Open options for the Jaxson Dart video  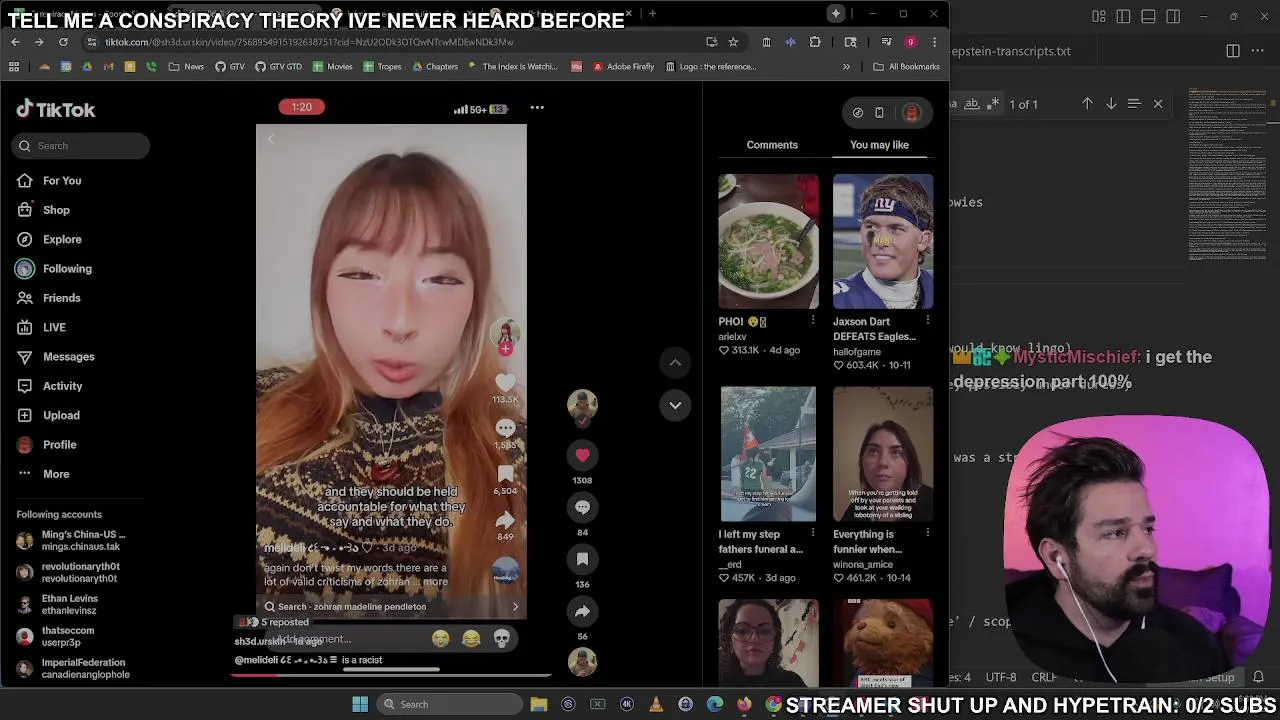[927, 321]
